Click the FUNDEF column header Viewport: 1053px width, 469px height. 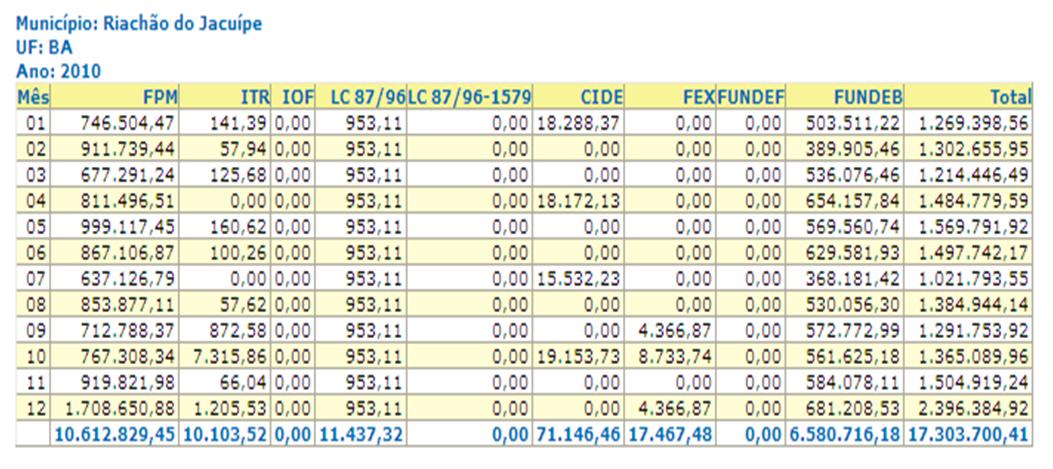751,97
